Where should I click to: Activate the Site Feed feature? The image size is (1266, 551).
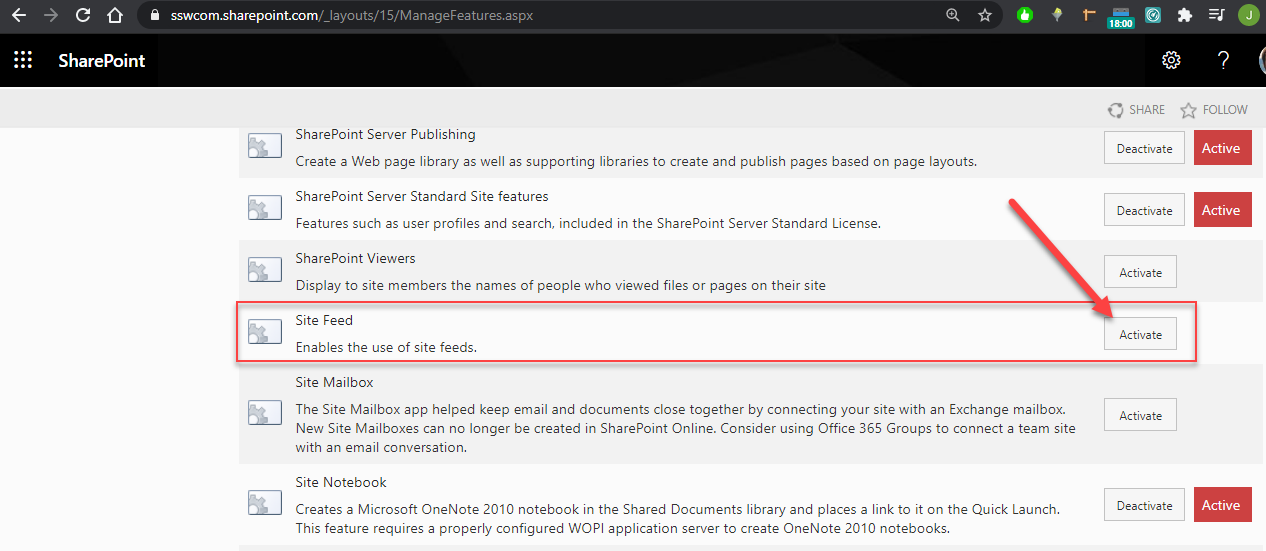(x=1140, y=334)
